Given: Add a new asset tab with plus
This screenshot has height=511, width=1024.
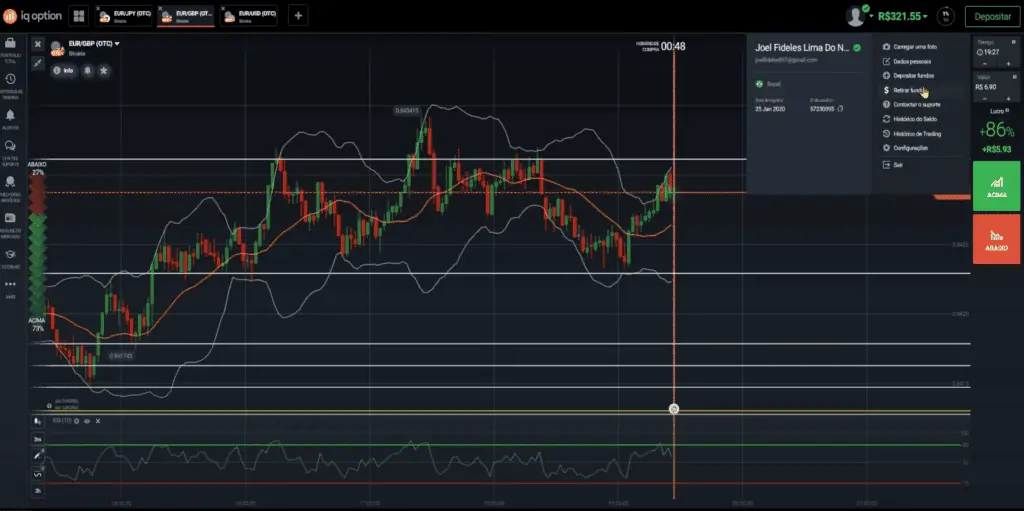Looking at the screenshot, I should (298, 16).
